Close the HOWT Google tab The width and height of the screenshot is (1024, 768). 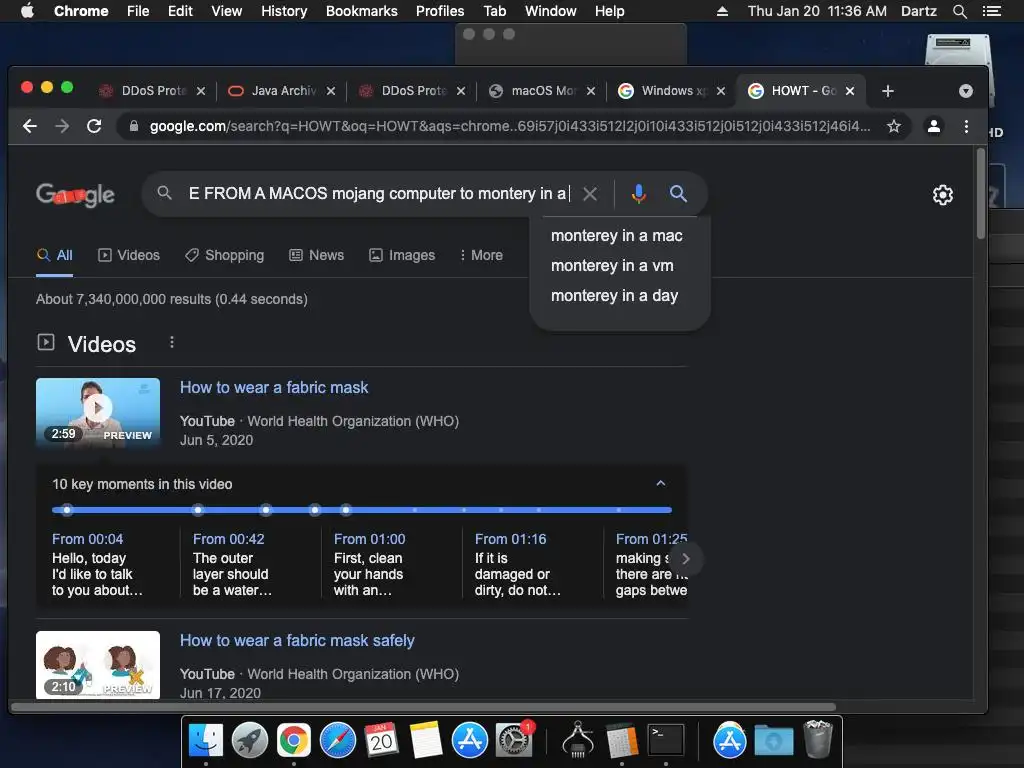pos(850,91)
